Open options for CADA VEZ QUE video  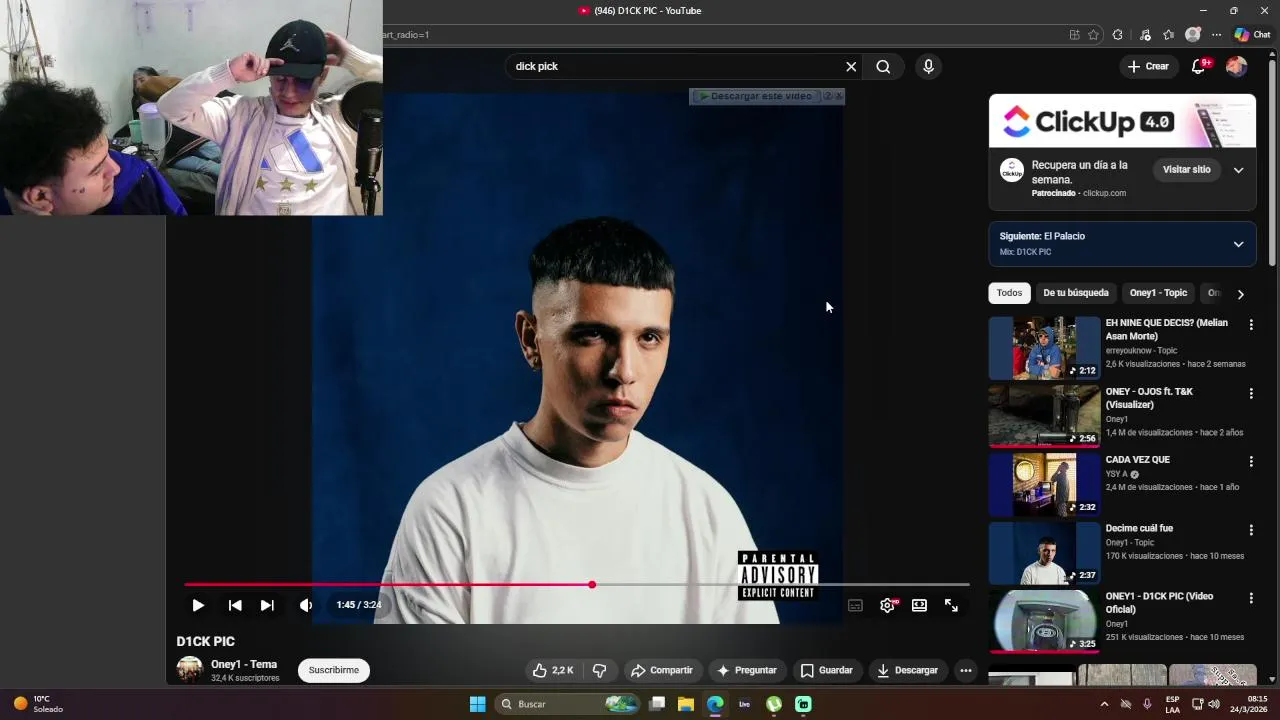[1250, 462]
